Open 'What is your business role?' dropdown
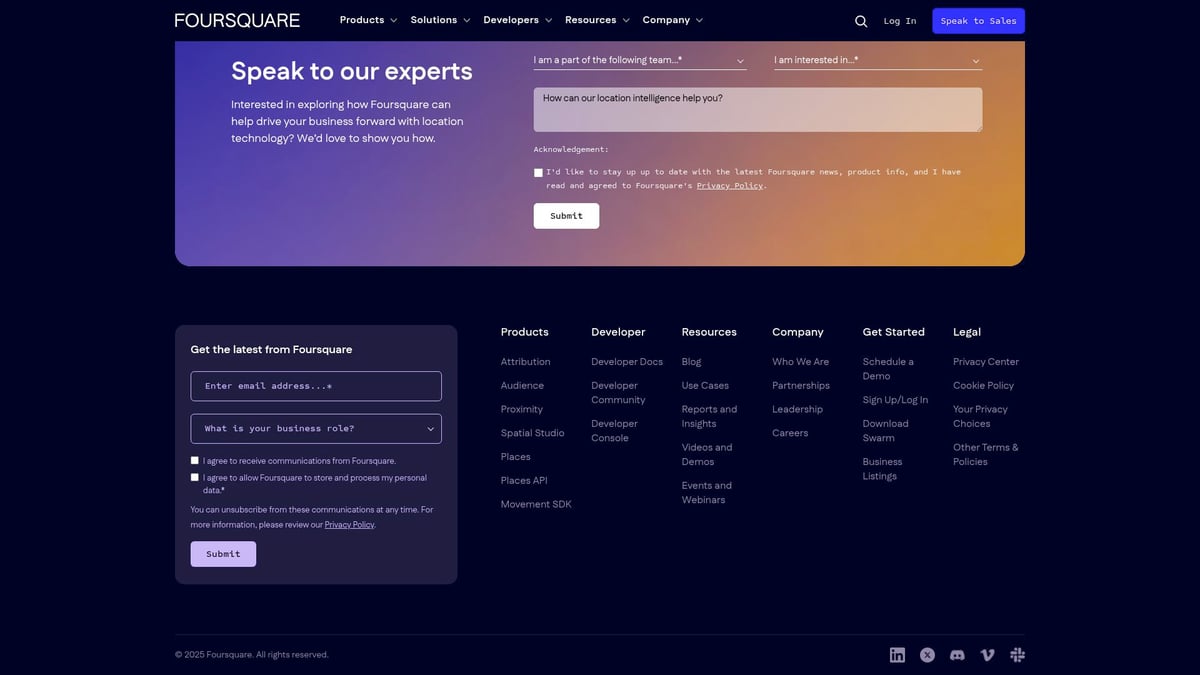The image size is (1200, 675). click(x=316, y=429)
